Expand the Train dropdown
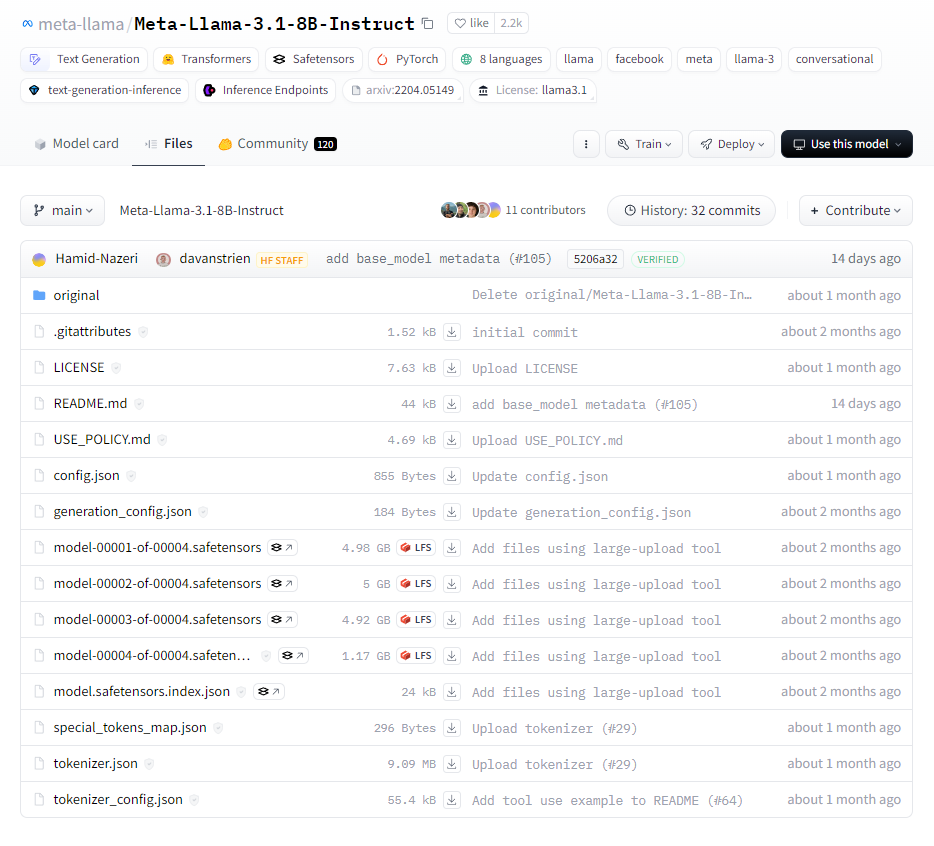This screenshot has height=846, width=934. (x=644, y=144)
